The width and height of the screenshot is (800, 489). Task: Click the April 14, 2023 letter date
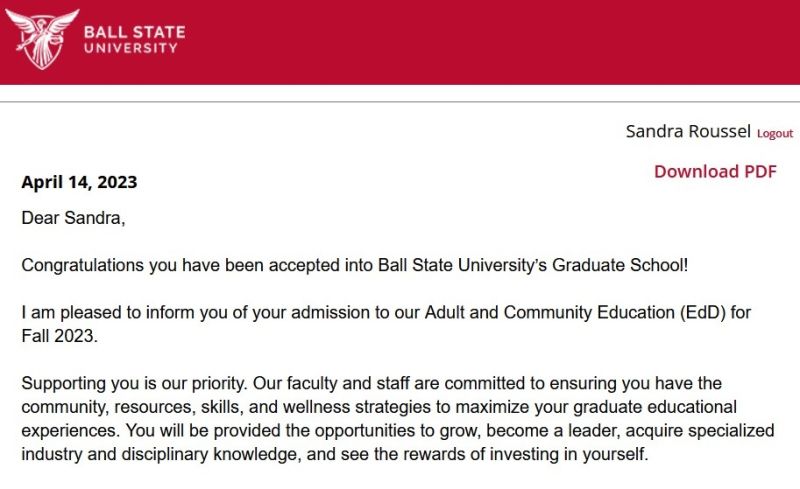79,182
